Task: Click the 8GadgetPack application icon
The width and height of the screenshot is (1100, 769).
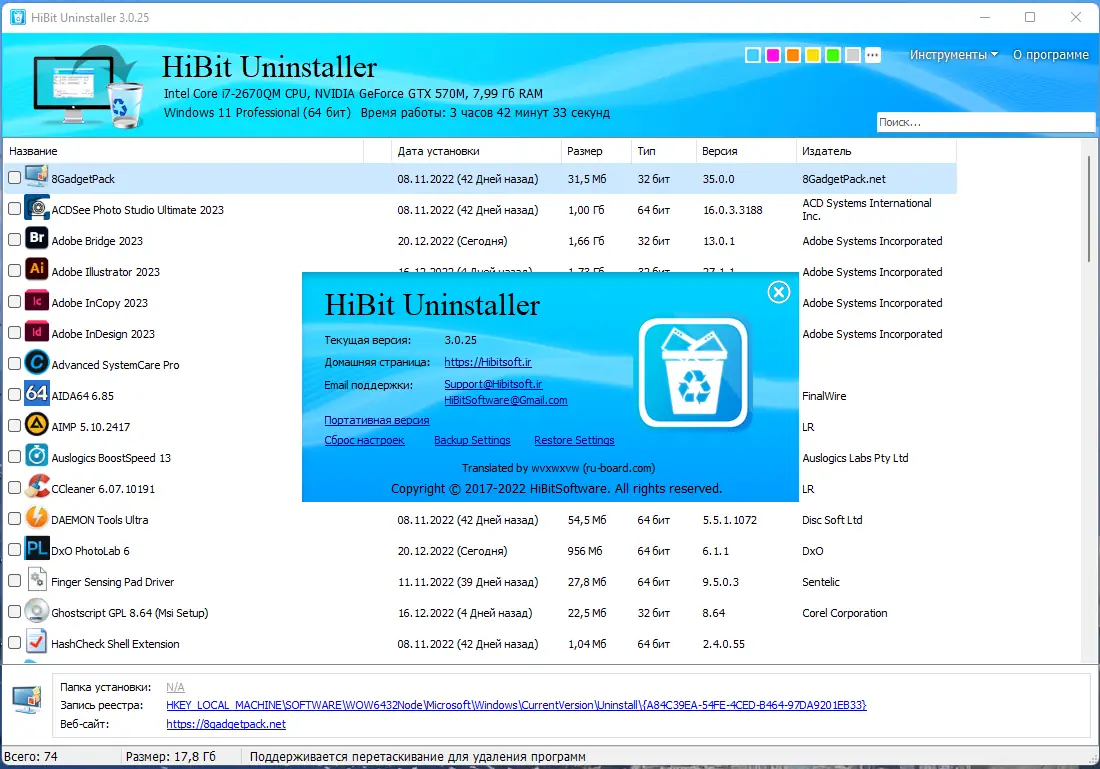Action: [x=37, y=178]
